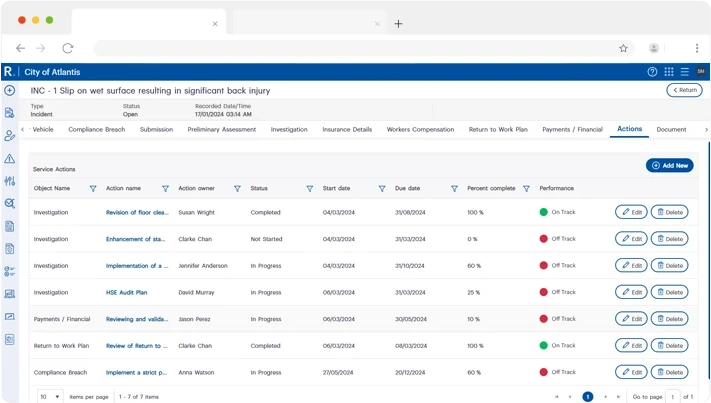Click the Add New button

coord(669,165)
